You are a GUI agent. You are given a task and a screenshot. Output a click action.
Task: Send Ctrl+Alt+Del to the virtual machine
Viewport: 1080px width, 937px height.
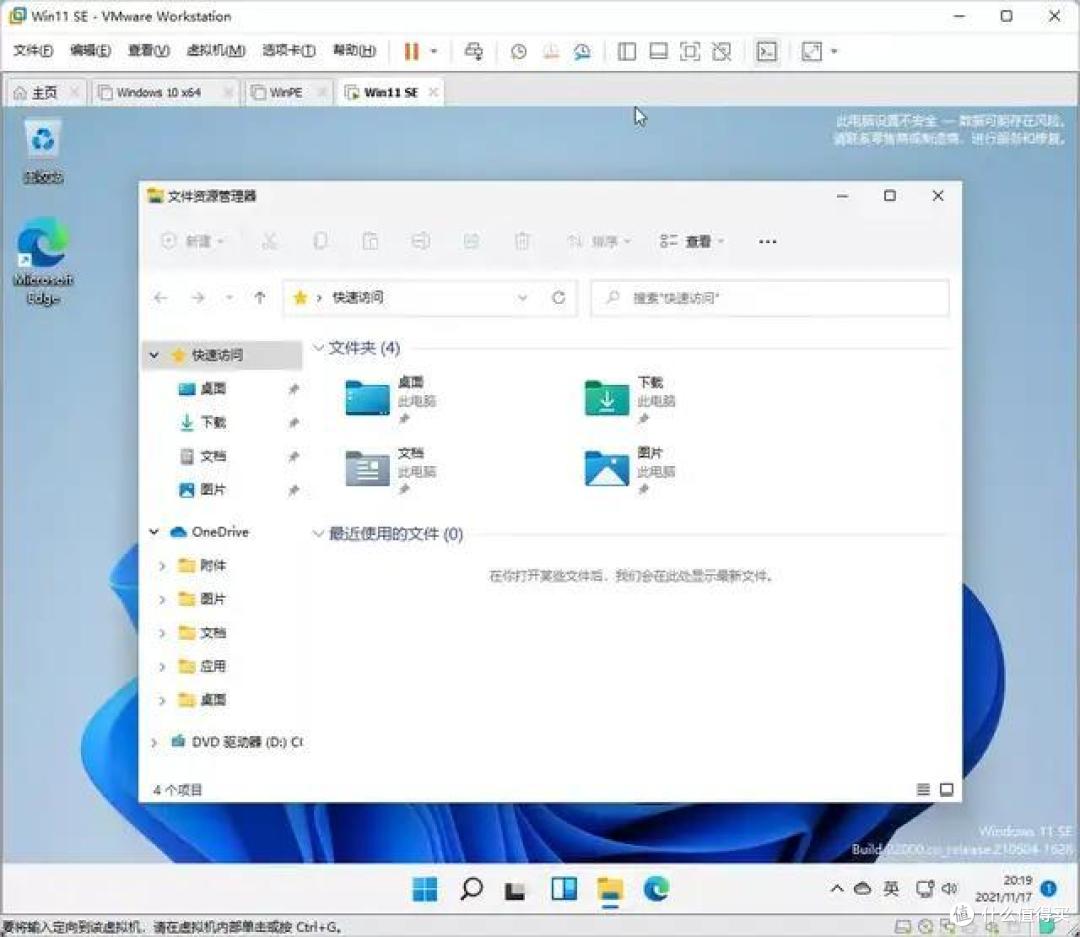(473, 51)
